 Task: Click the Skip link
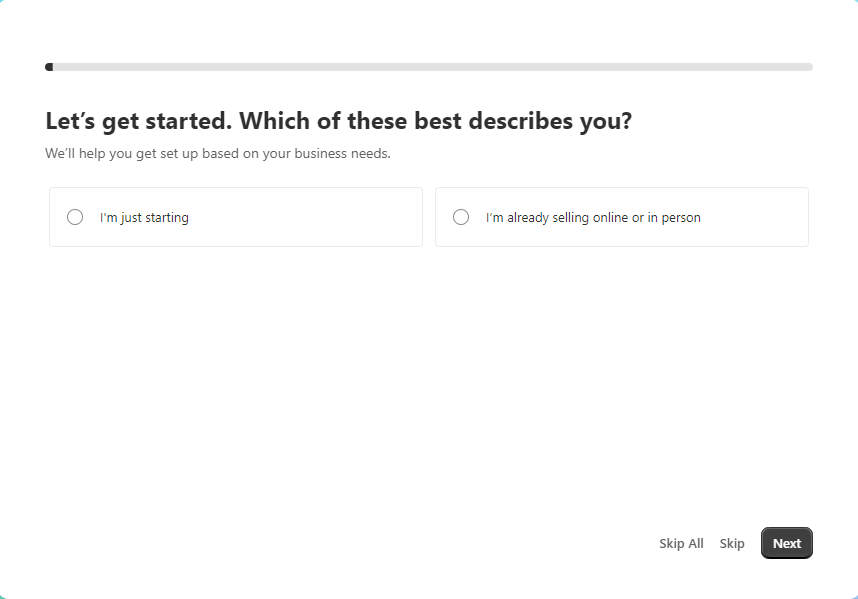coord(732,543)
